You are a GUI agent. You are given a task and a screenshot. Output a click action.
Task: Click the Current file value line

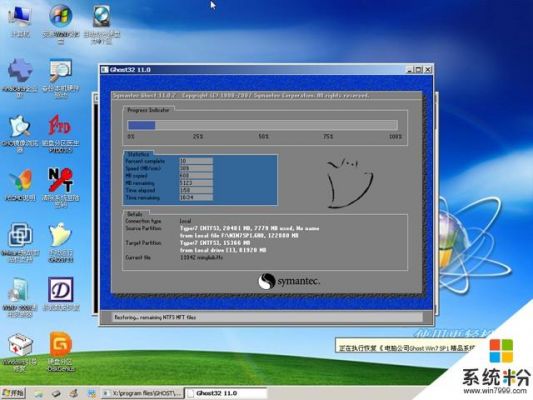point(201,258)
